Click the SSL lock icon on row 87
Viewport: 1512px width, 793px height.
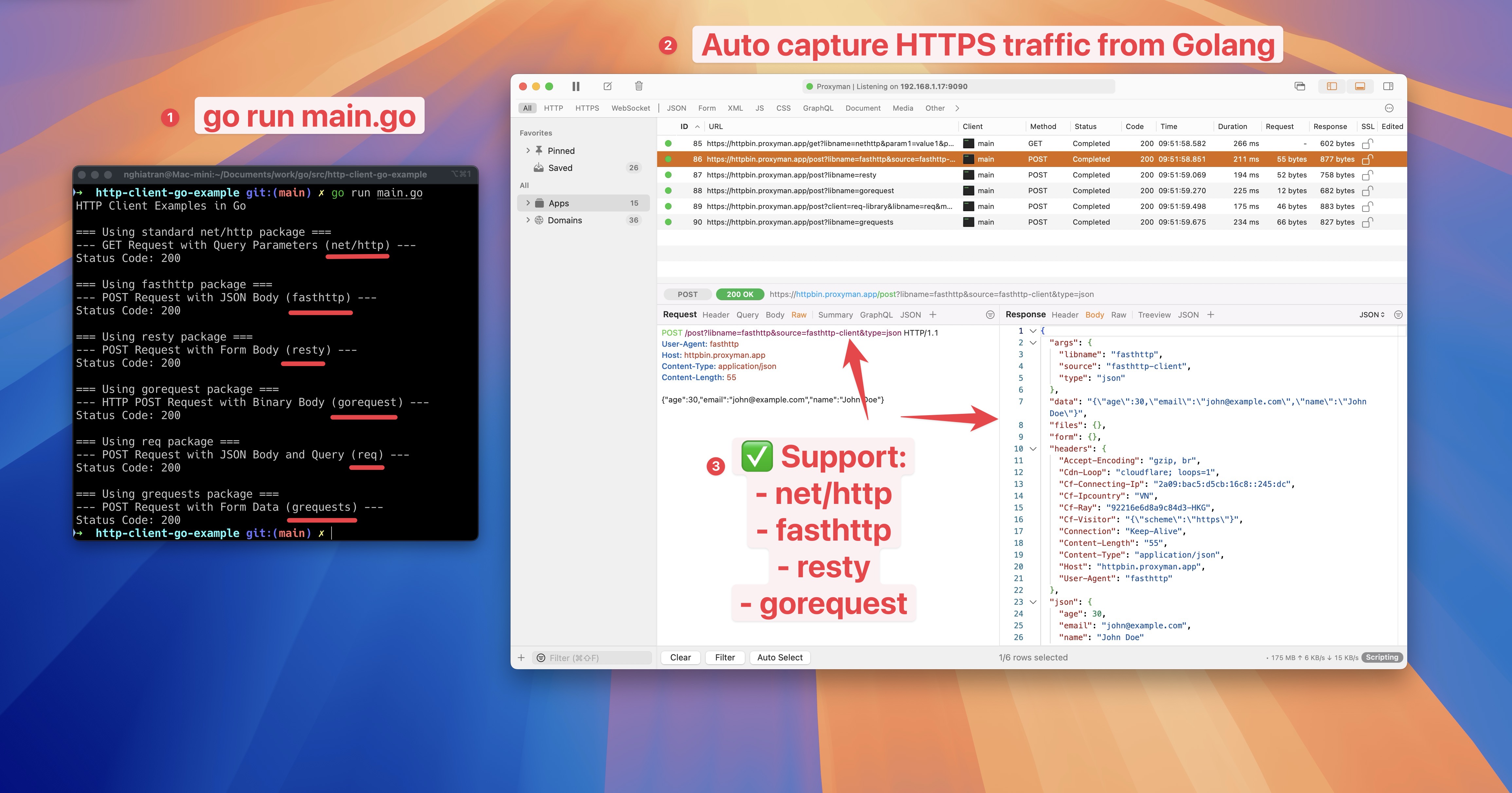[1367, 175]
